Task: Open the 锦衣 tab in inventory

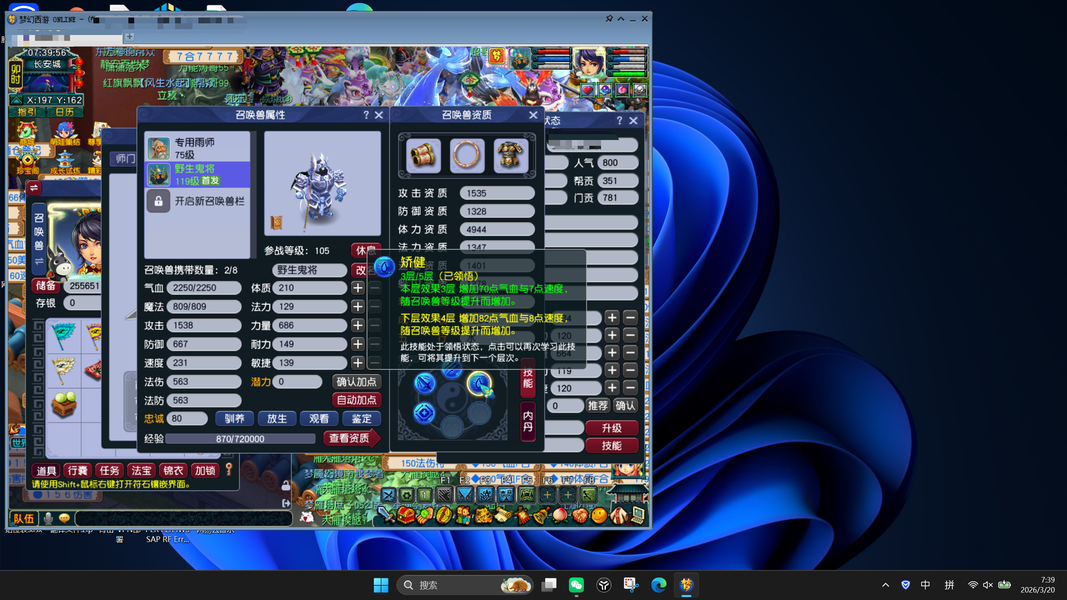Action: click(x=173, y=470)
